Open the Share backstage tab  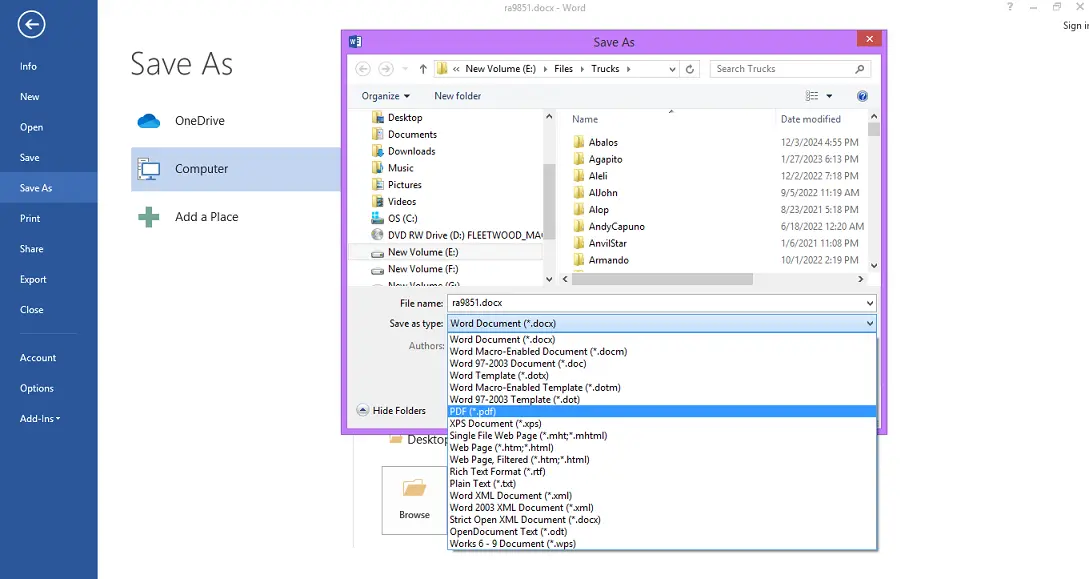coord(49,249)
